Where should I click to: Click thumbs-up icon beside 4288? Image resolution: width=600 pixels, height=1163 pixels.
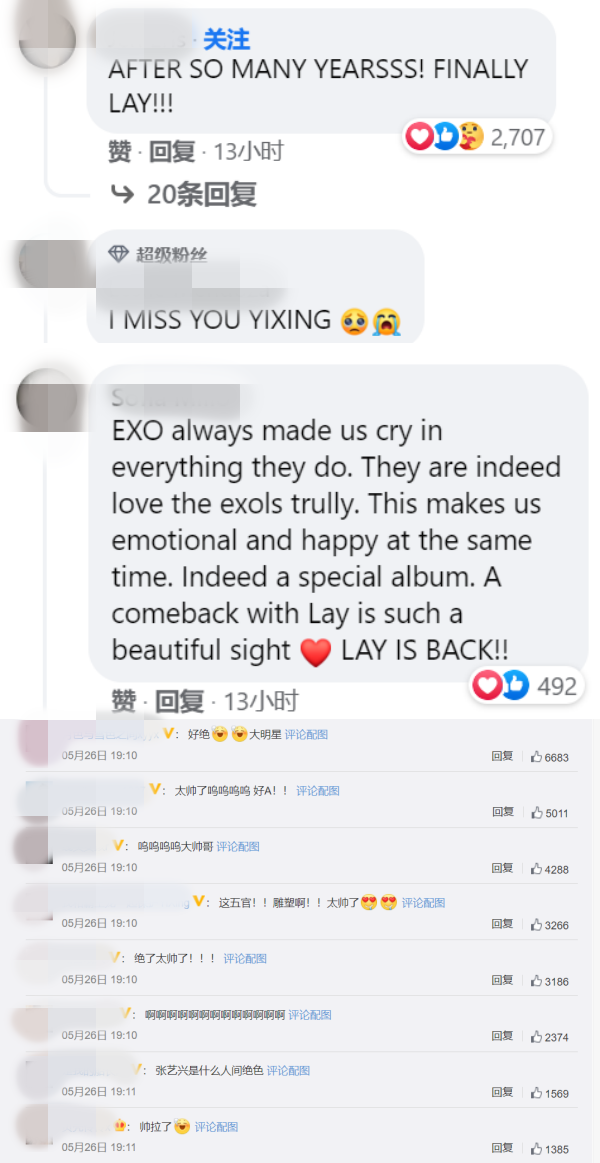(x=537, y=869)
